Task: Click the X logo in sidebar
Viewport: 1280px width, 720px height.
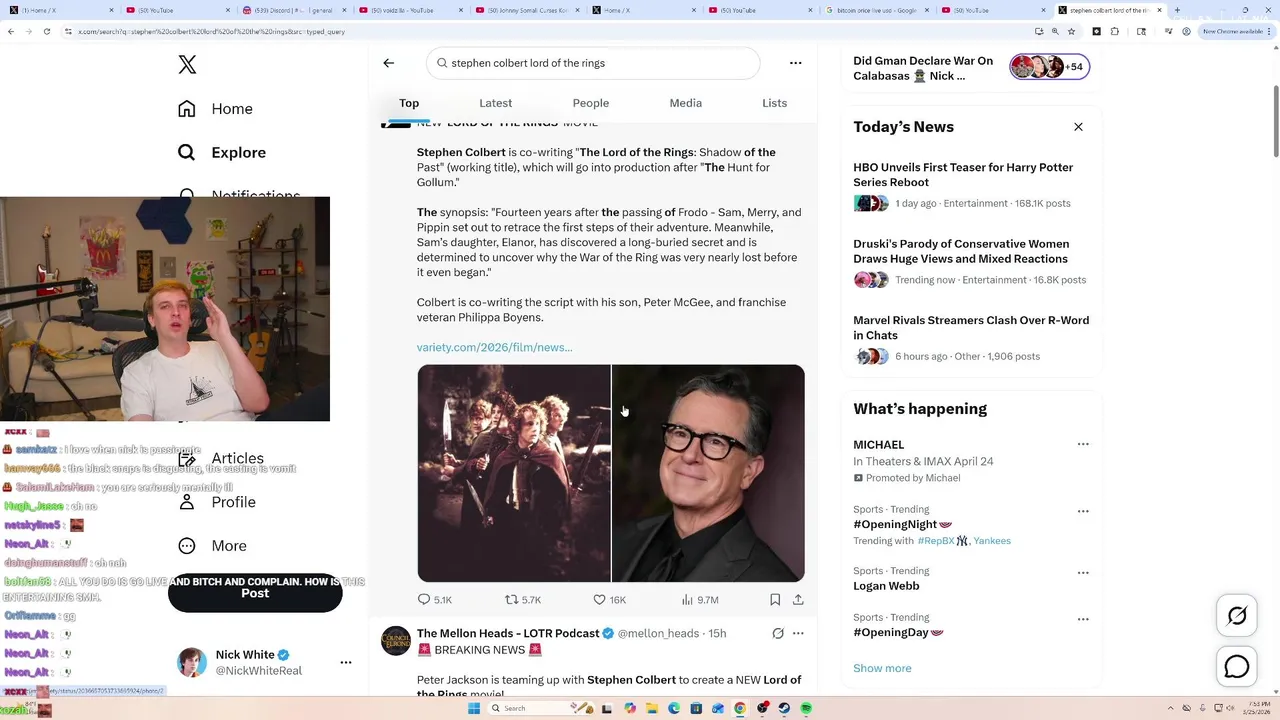Action: (187, 65)
